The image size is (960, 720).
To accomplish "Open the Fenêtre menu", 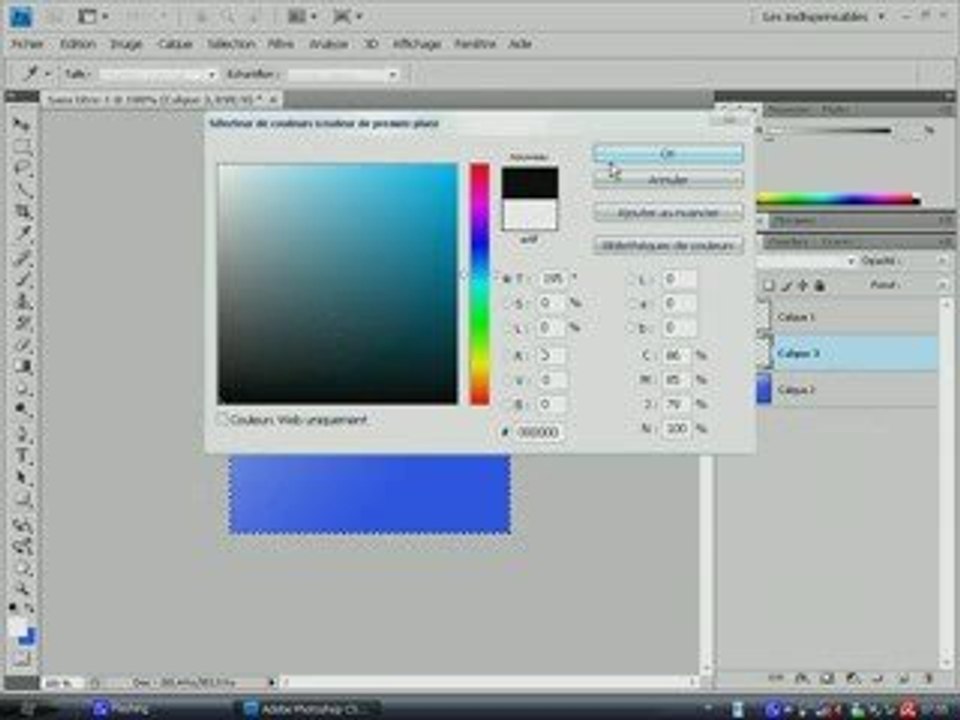I will point(474,44).
